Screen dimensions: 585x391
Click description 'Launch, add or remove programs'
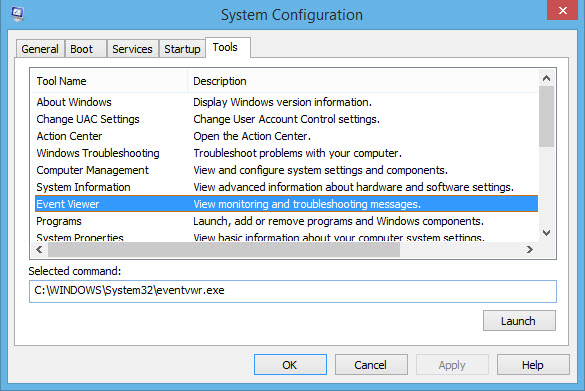338,221
